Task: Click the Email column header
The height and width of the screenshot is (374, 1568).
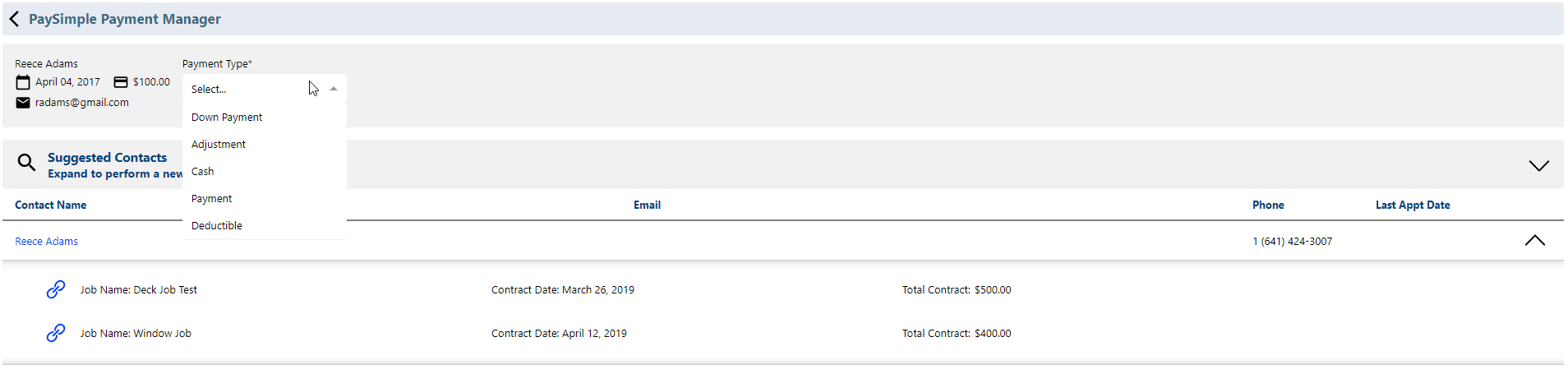Action: coord(647,205)
